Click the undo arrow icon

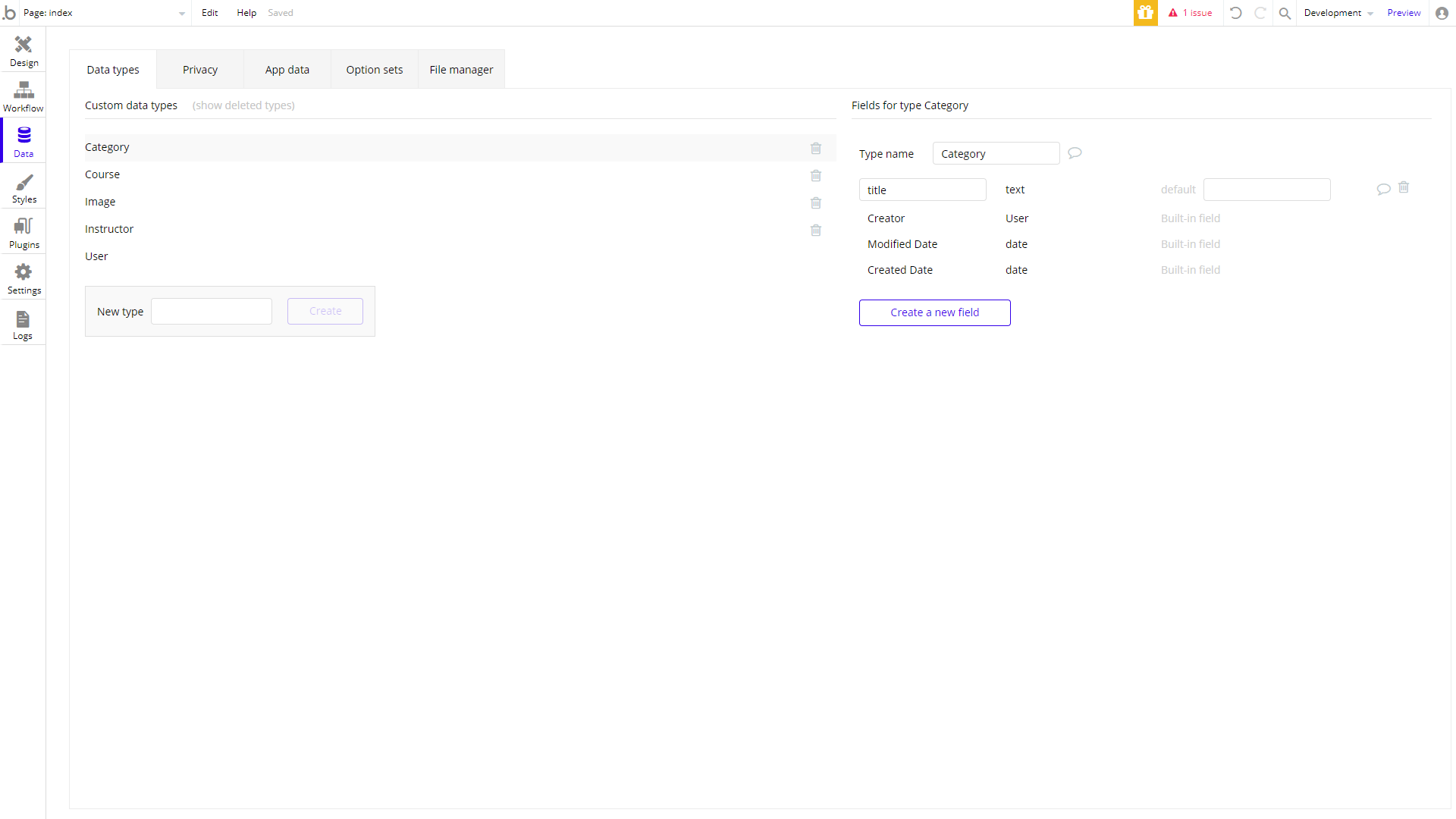(x=1235, y=13)
